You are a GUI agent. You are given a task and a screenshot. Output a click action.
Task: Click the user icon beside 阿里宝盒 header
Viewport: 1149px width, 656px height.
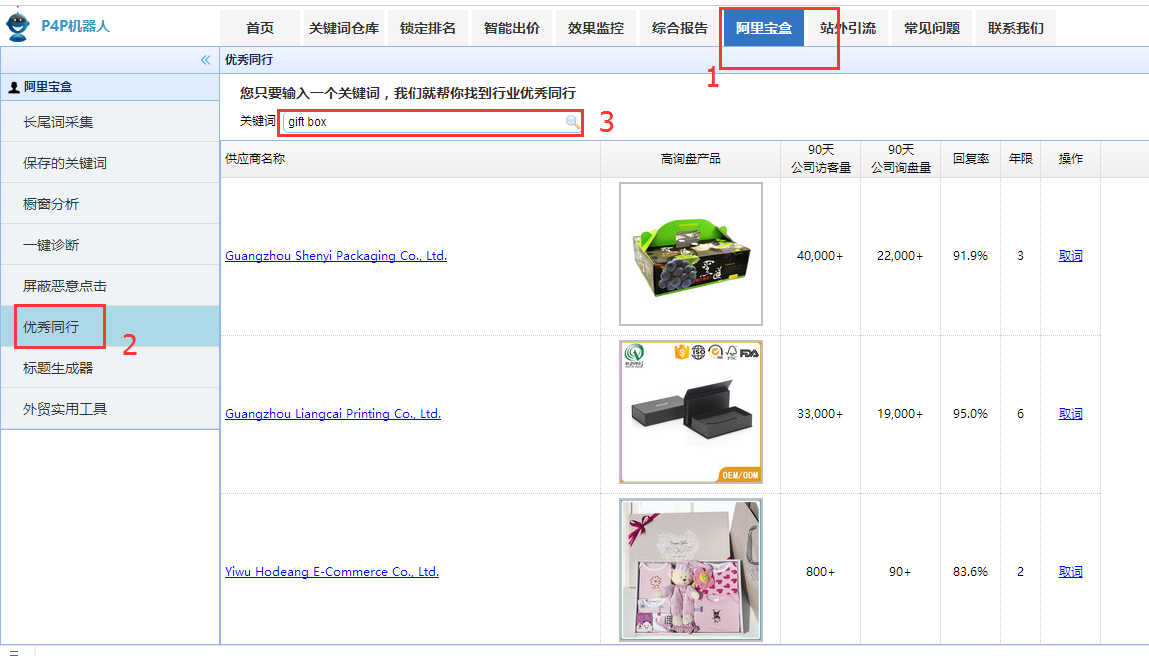pyautogui.click(x=13, y=87)
